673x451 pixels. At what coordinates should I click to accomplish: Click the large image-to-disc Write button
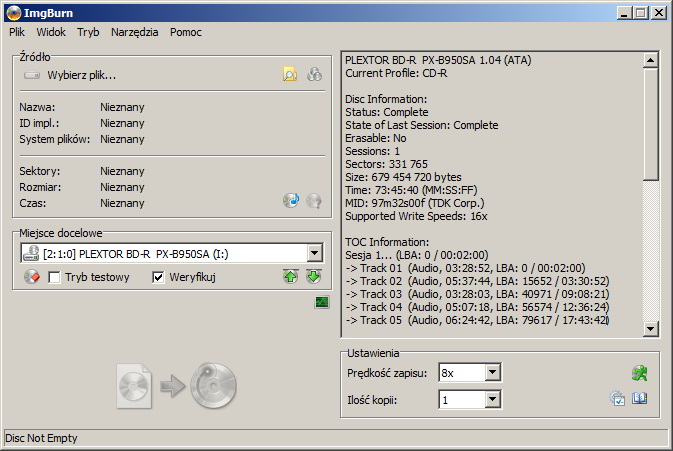click(x=177, y=386)
